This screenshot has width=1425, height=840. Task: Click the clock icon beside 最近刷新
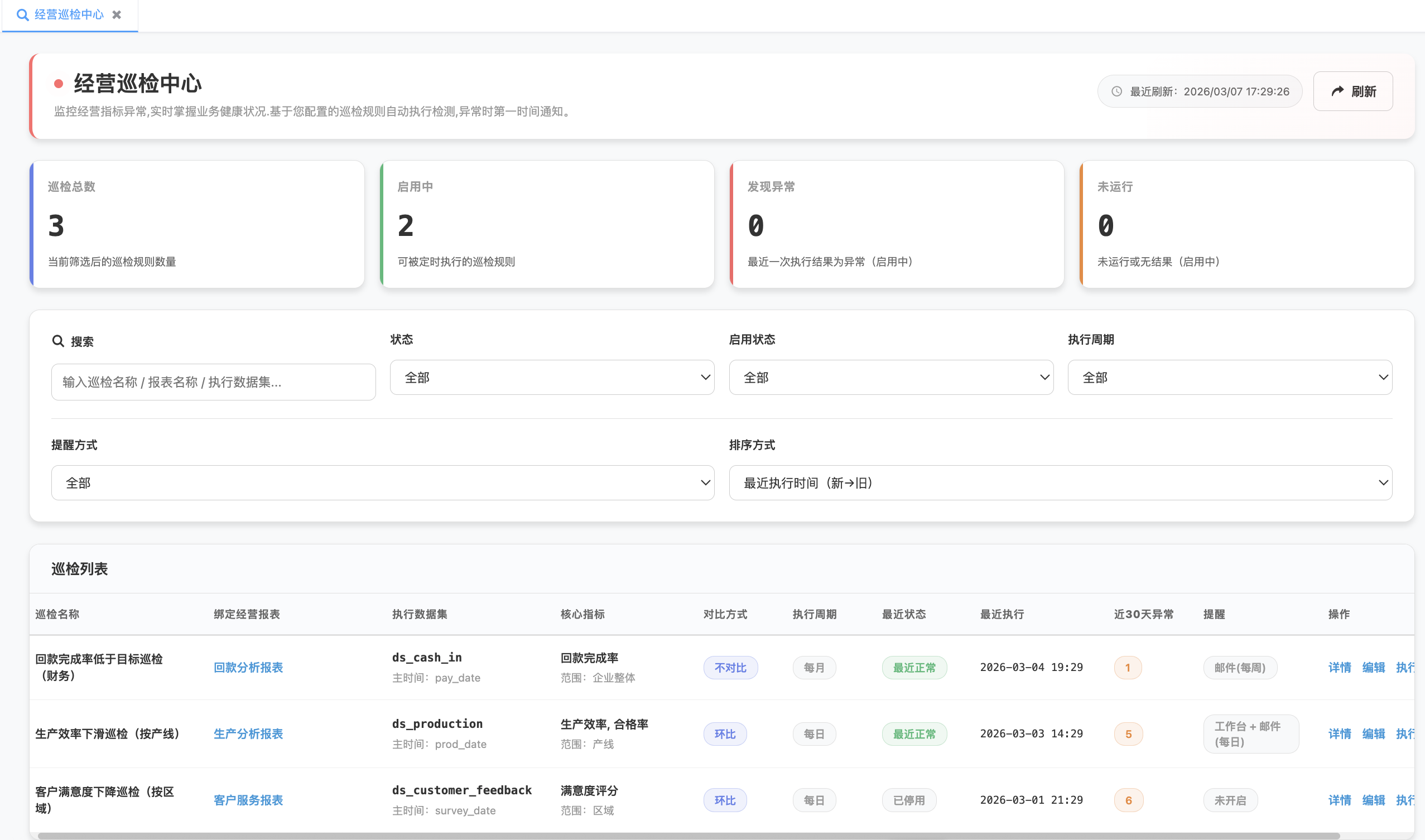(1116, 91)
